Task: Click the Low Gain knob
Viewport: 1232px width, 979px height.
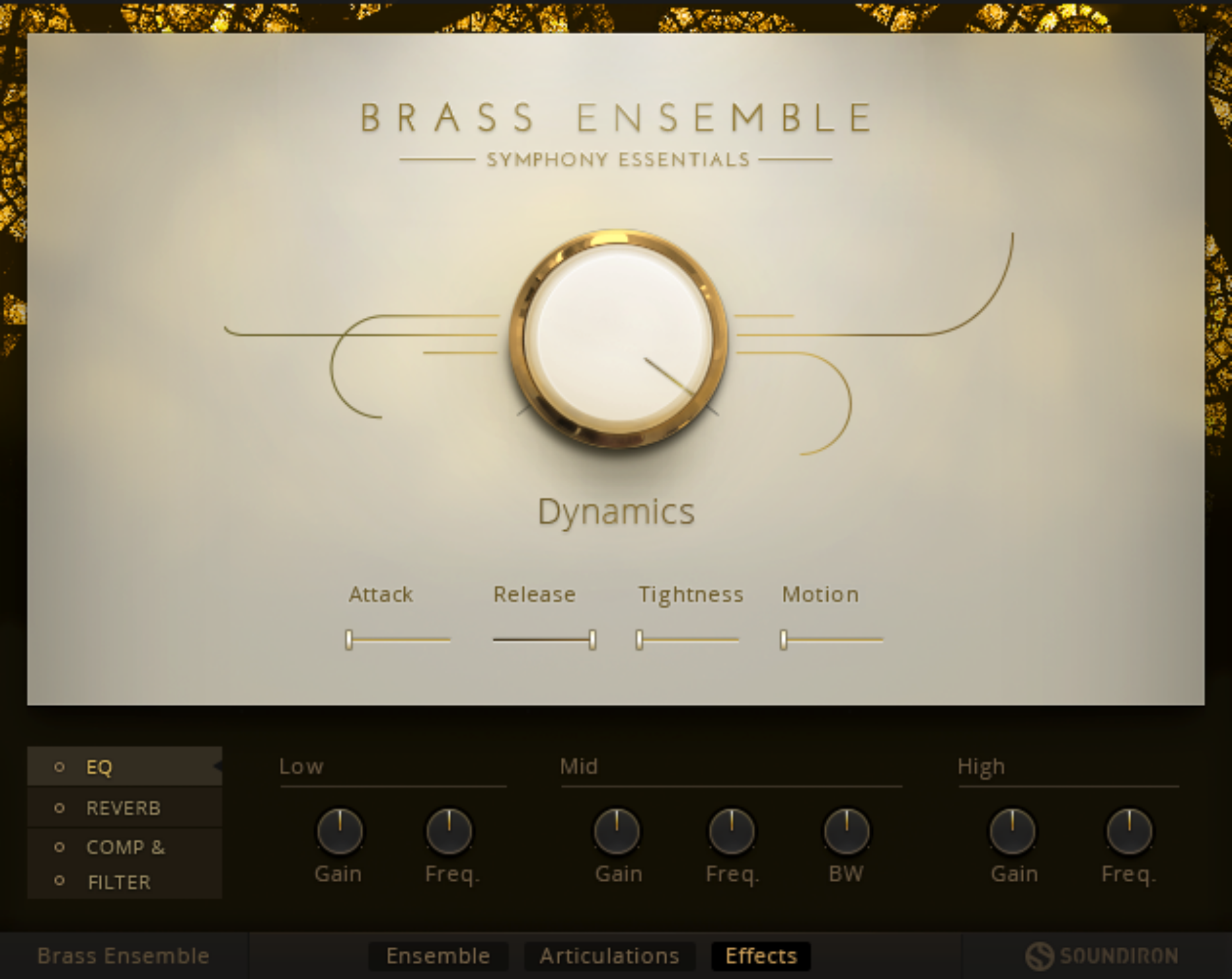Action: tap(339, 831)
